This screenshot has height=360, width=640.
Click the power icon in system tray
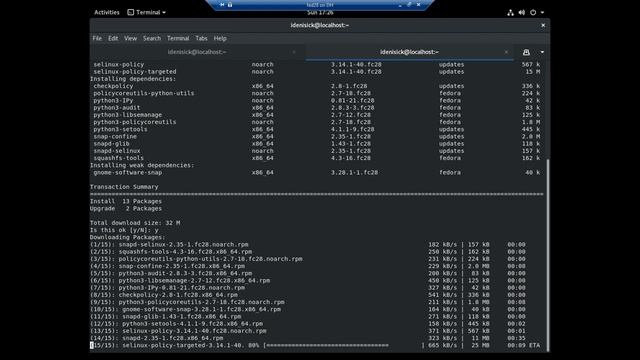533,13
